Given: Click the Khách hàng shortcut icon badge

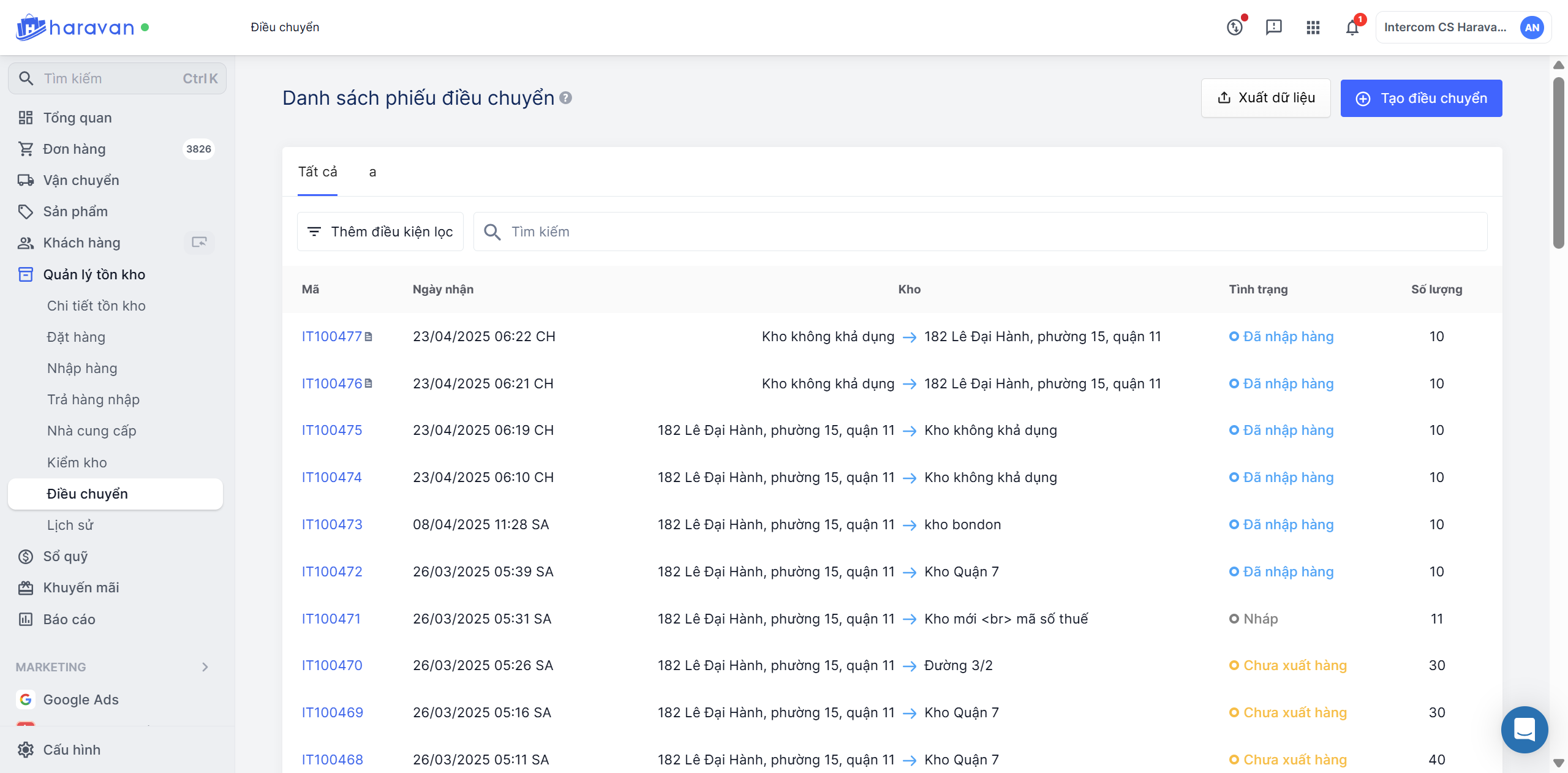Looking at the screenshot, I should point(199,243).
